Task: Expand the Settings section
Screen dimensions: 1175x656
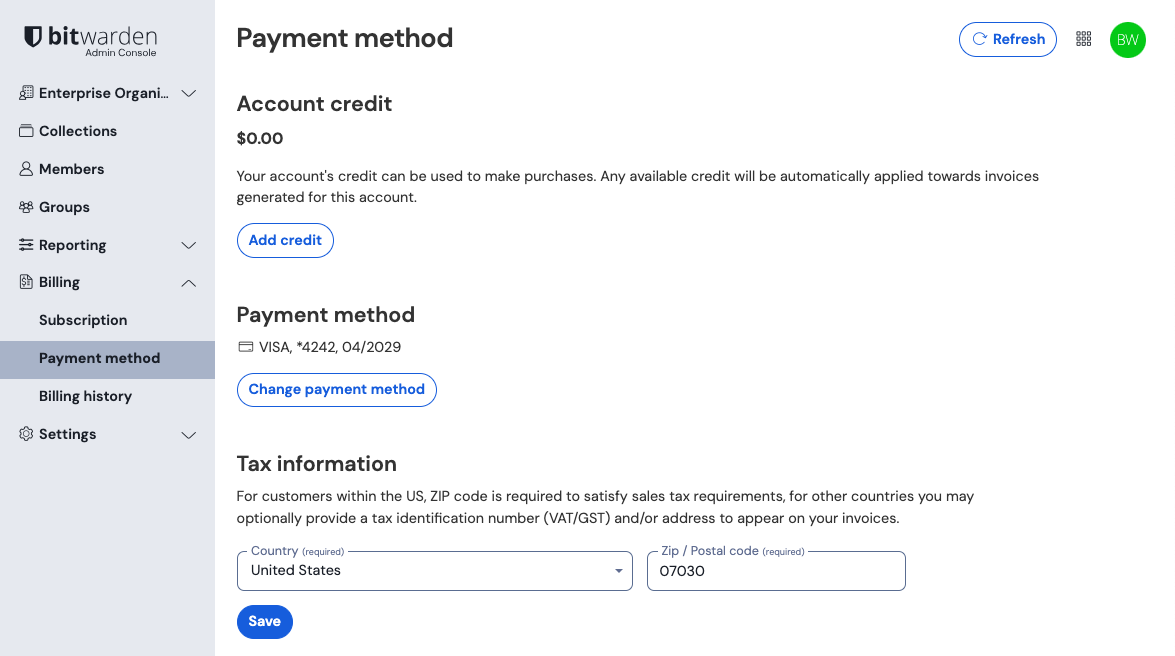Action: pyautogui.click(x=189, y=434)
